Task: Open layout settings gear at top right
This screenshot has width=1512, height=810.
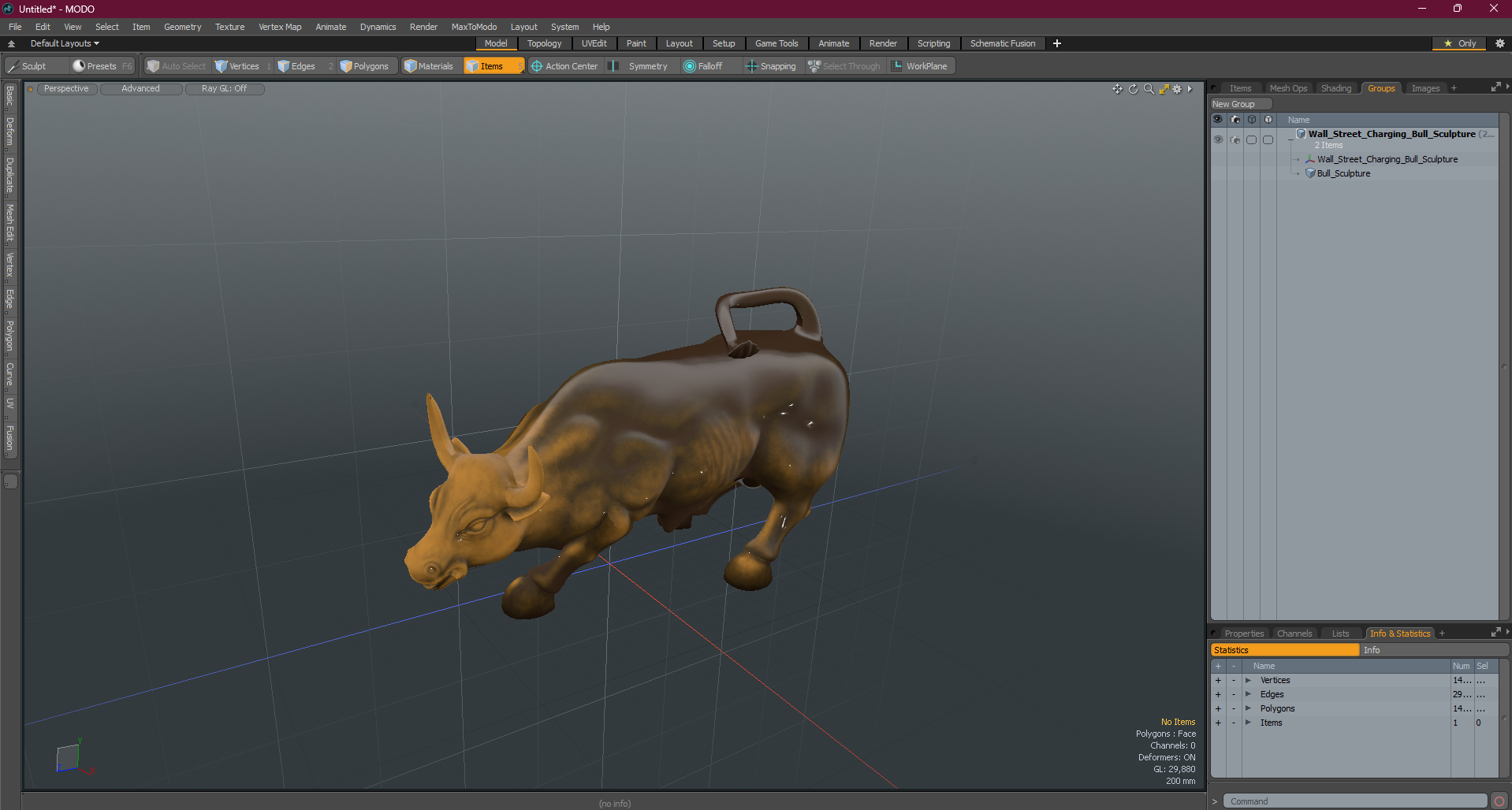Action: (1500, 43)
